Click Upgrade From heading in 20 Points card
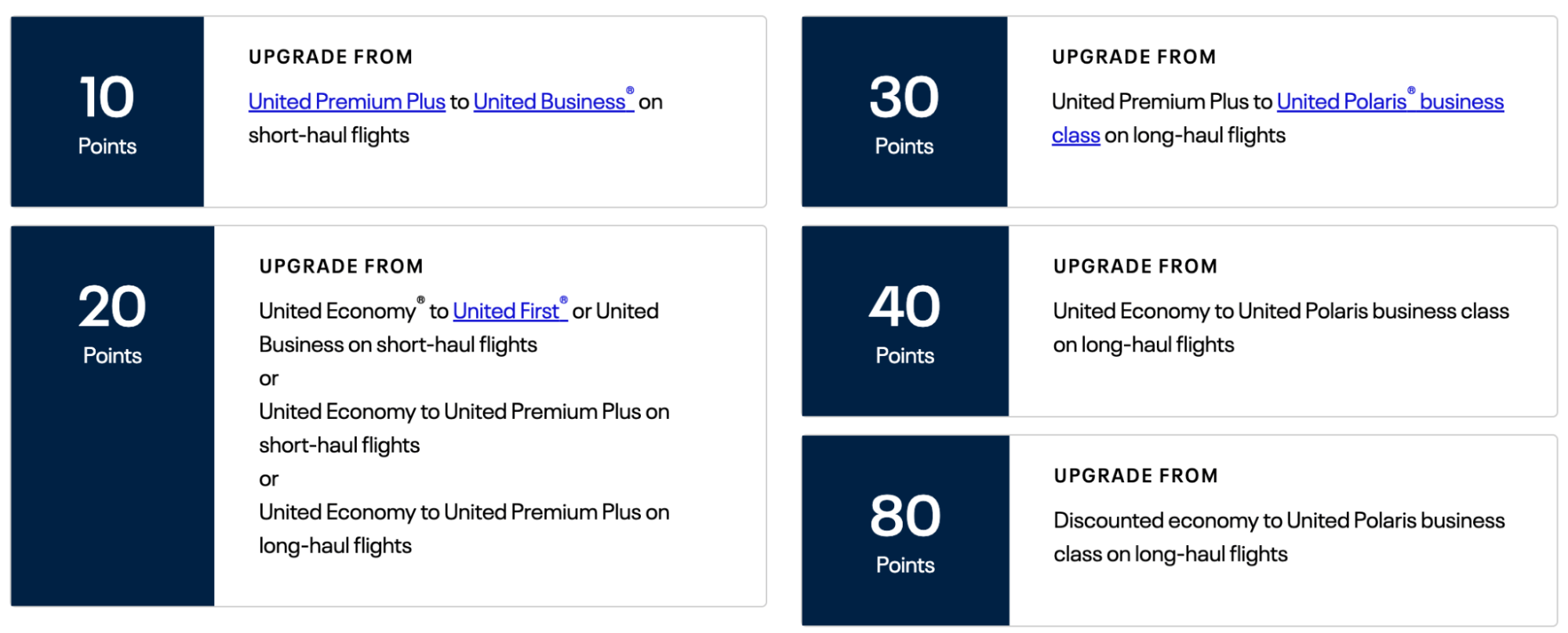The height and width of the screenshot is (633, 1568). [x=341, y=267]
